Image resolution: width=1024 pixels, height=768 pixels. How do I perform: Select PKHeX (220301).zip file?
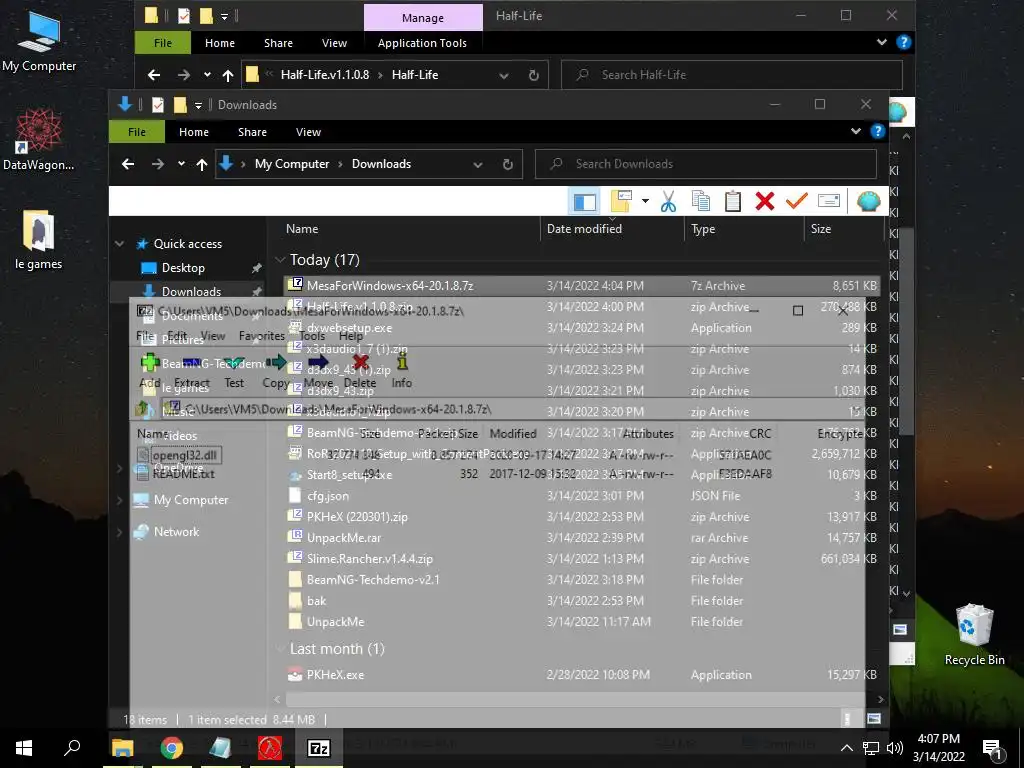pyautogui.click(x=581, y=517)
